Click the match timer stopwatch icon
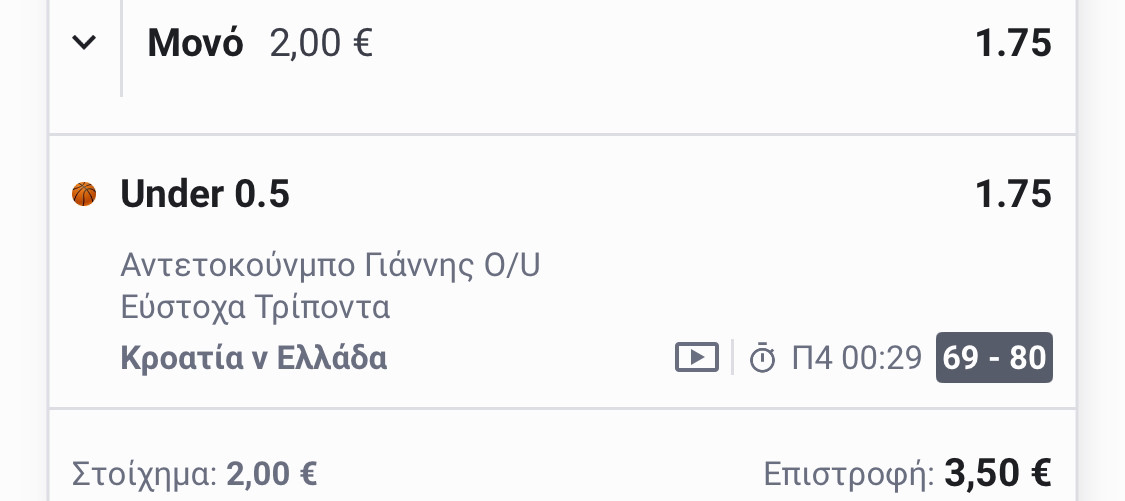Viewport: 1125px width, 501px height. (x=762, y=357)
